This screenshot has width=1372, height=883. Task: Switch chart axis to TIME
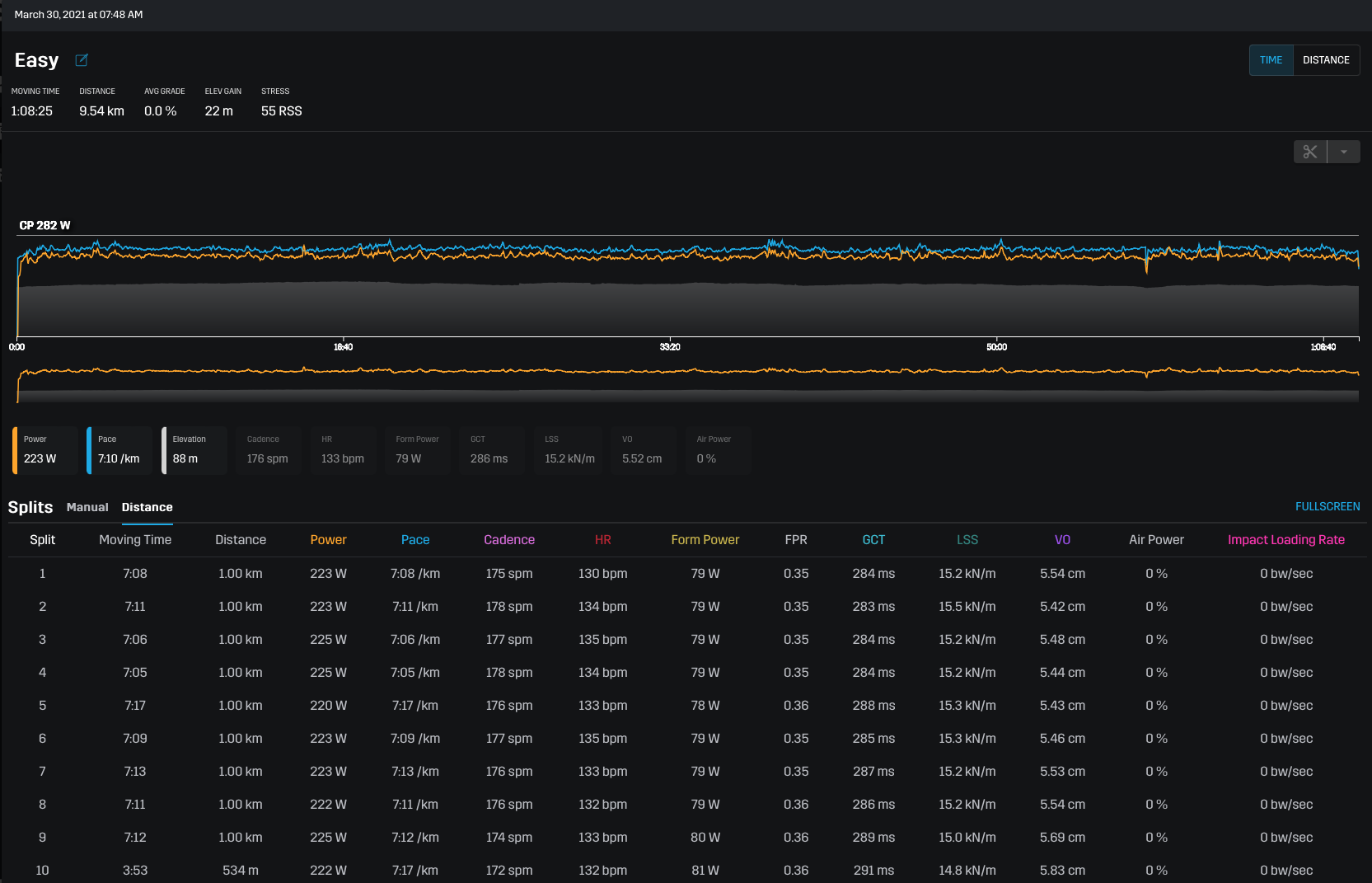click(1271, 60)
